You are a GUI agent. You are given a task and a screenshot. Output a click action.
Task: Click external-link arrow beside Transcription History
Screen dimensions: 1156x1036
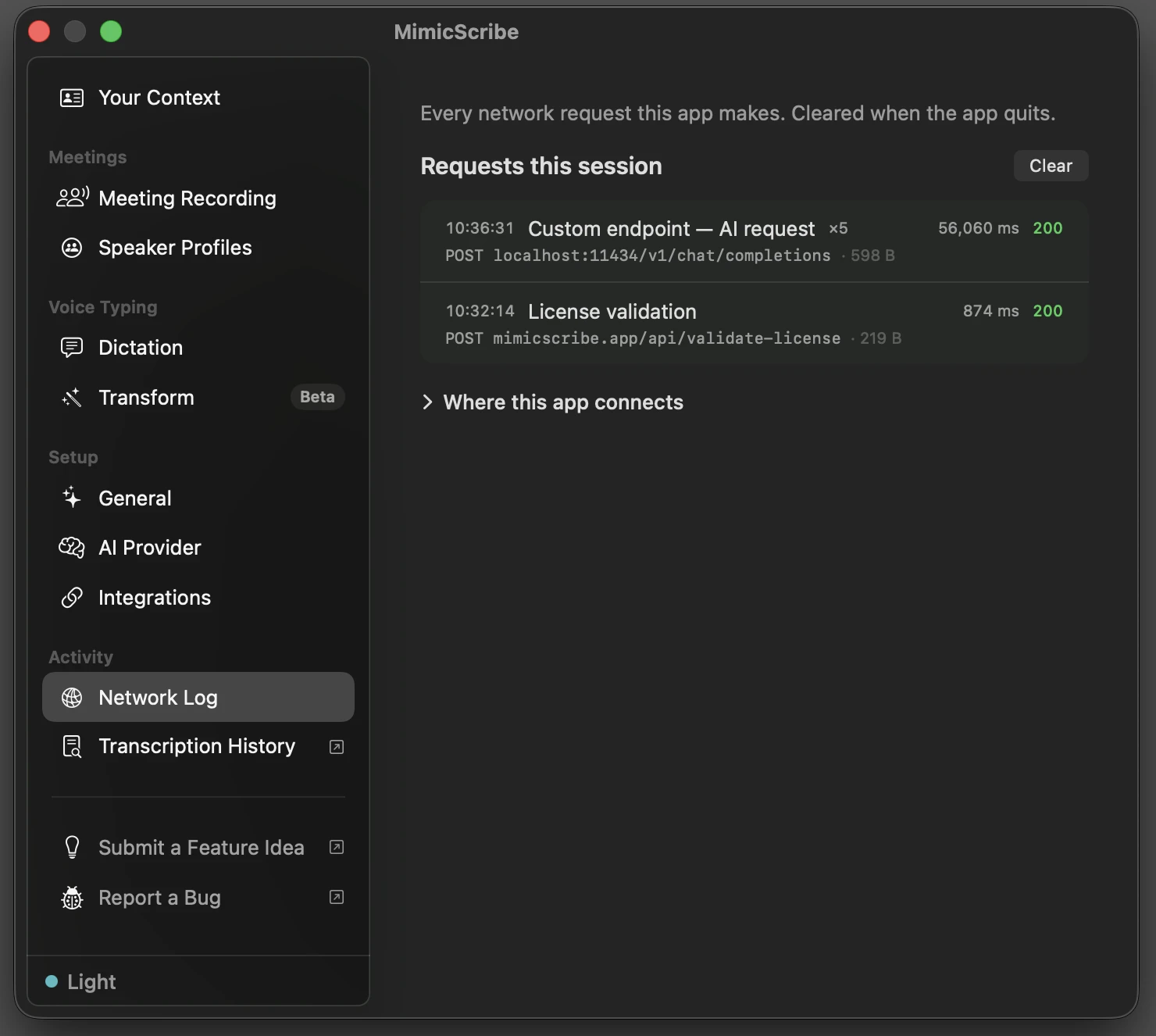pos(337,747)
